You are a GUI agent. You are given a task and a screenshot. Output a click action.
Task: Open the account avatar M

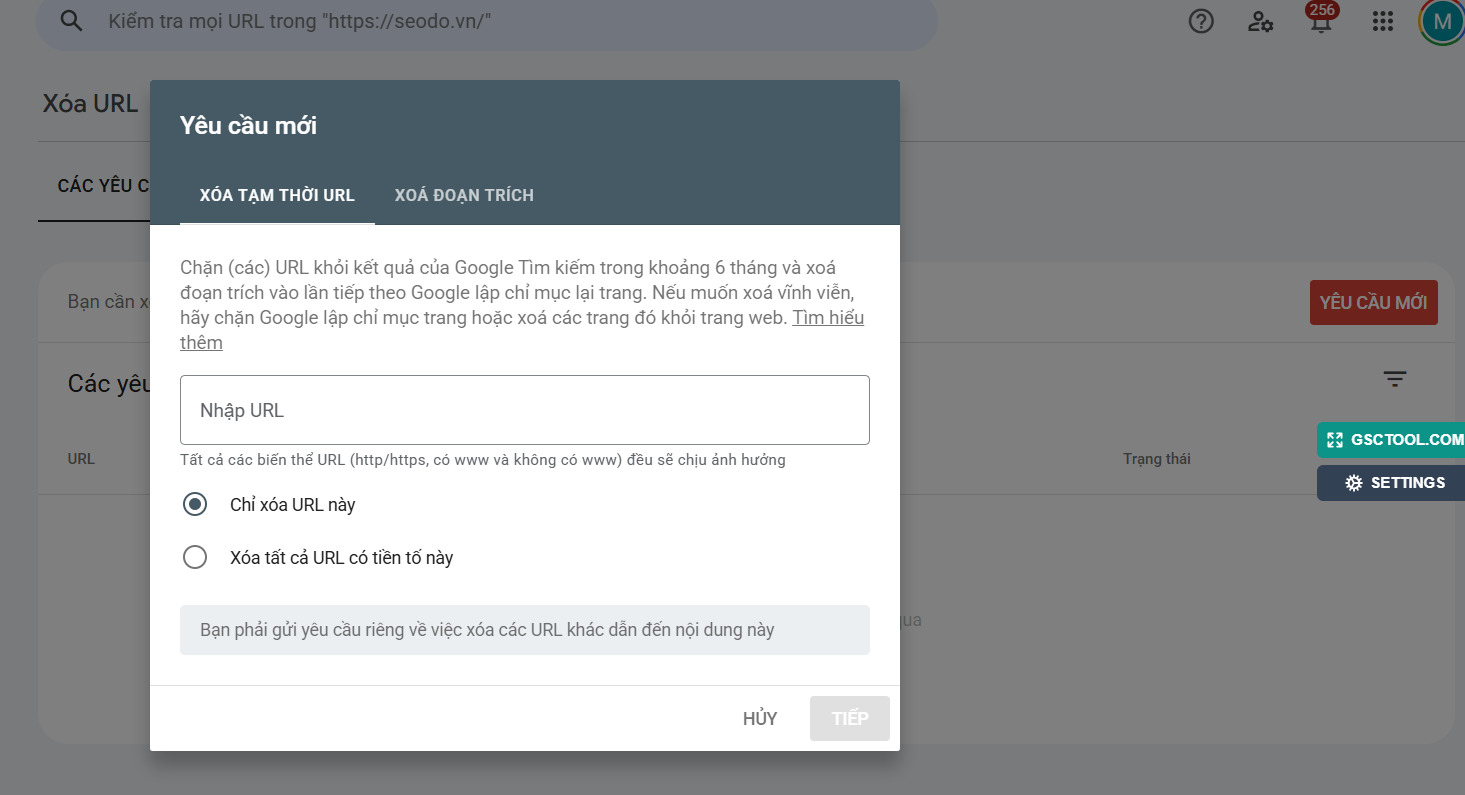click(1442, 21)
